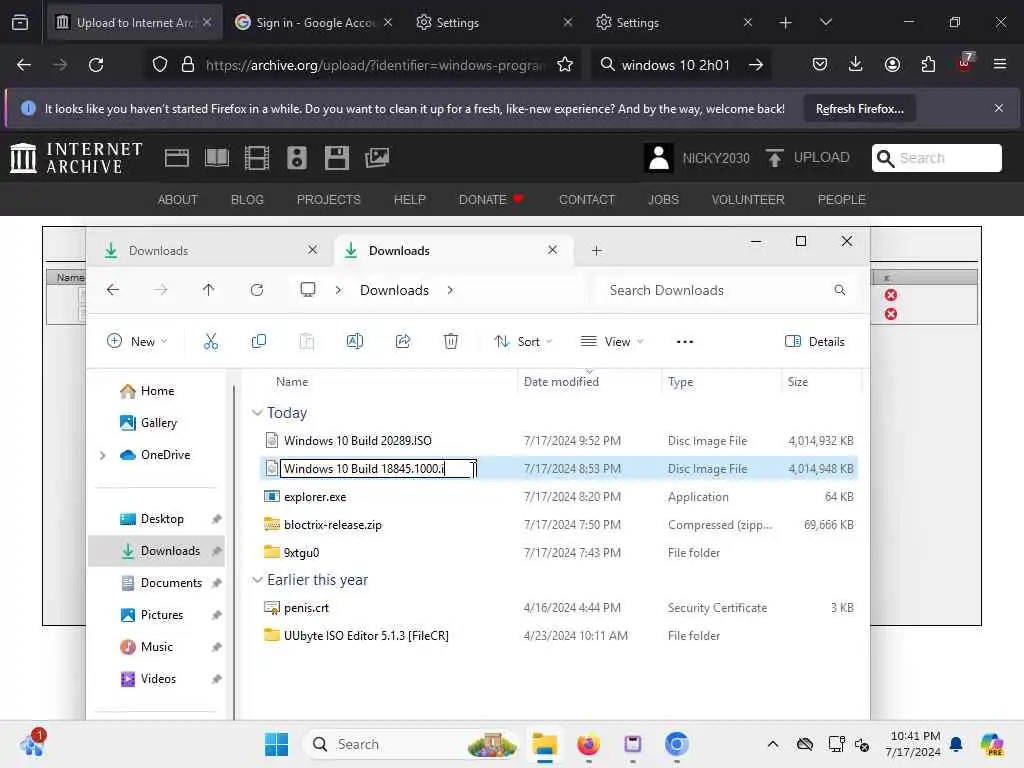Open Firefox downloads arrow icon

click(x=856, y=64)
